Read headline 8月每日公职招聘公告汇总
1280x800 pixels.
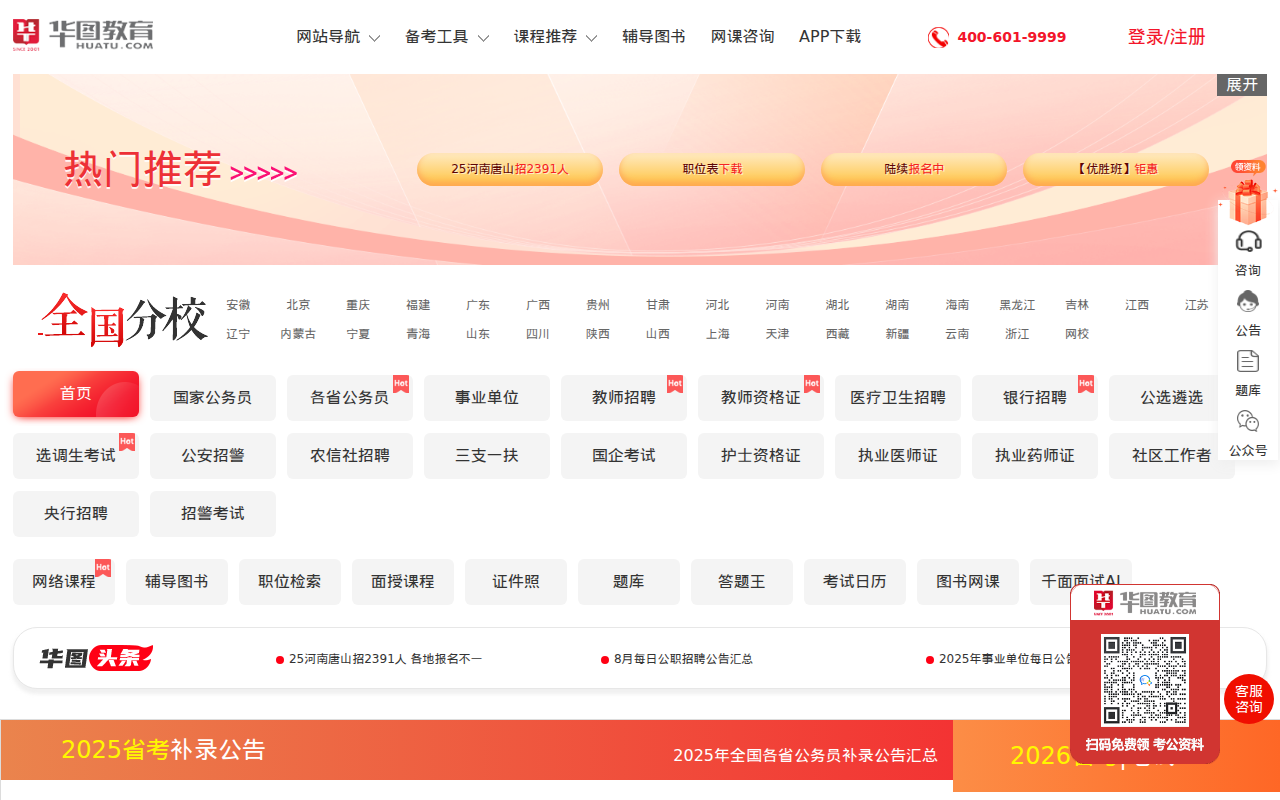683,659
